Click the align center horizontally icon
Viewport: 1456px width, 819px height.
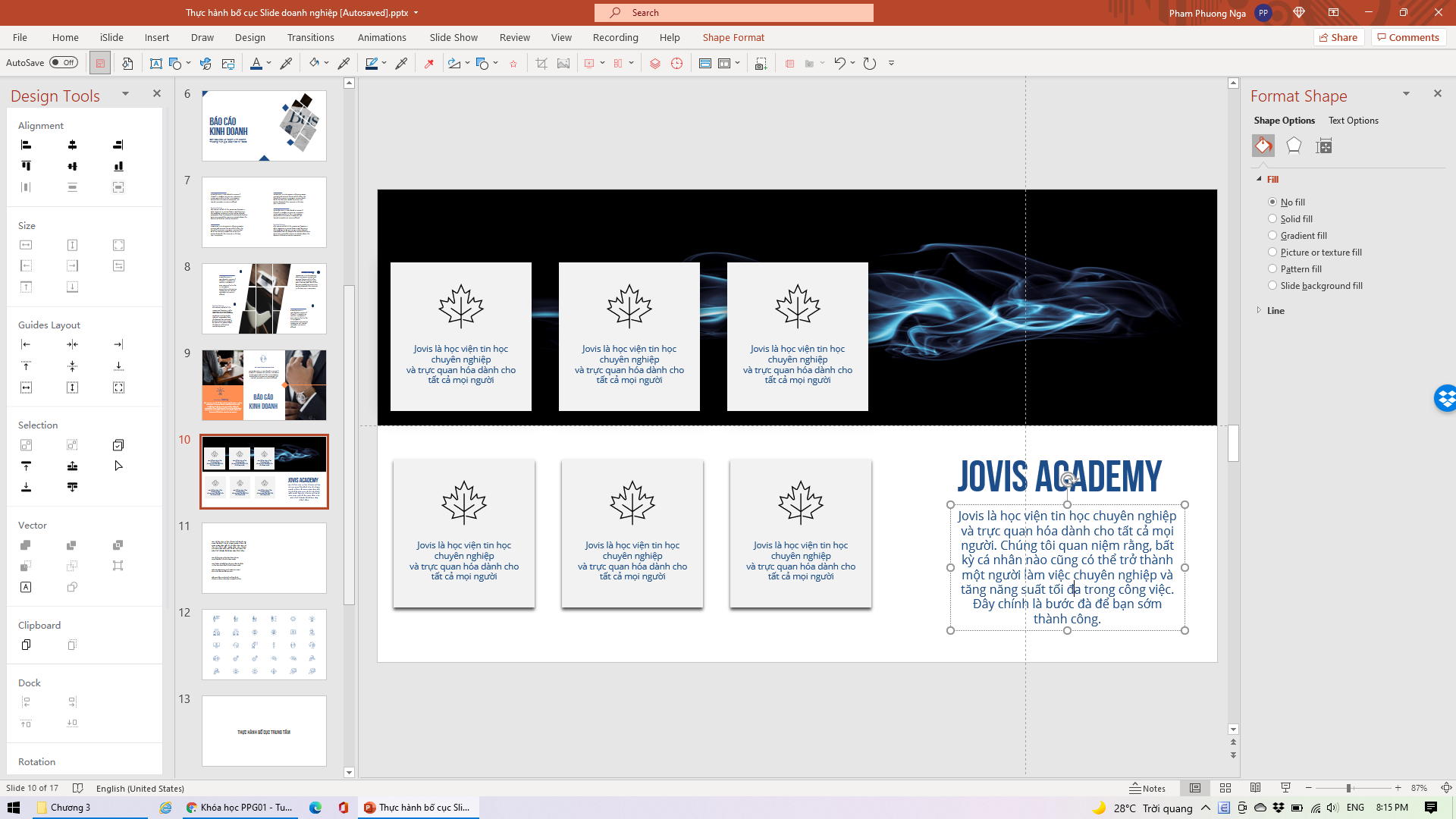pos(72,145)
